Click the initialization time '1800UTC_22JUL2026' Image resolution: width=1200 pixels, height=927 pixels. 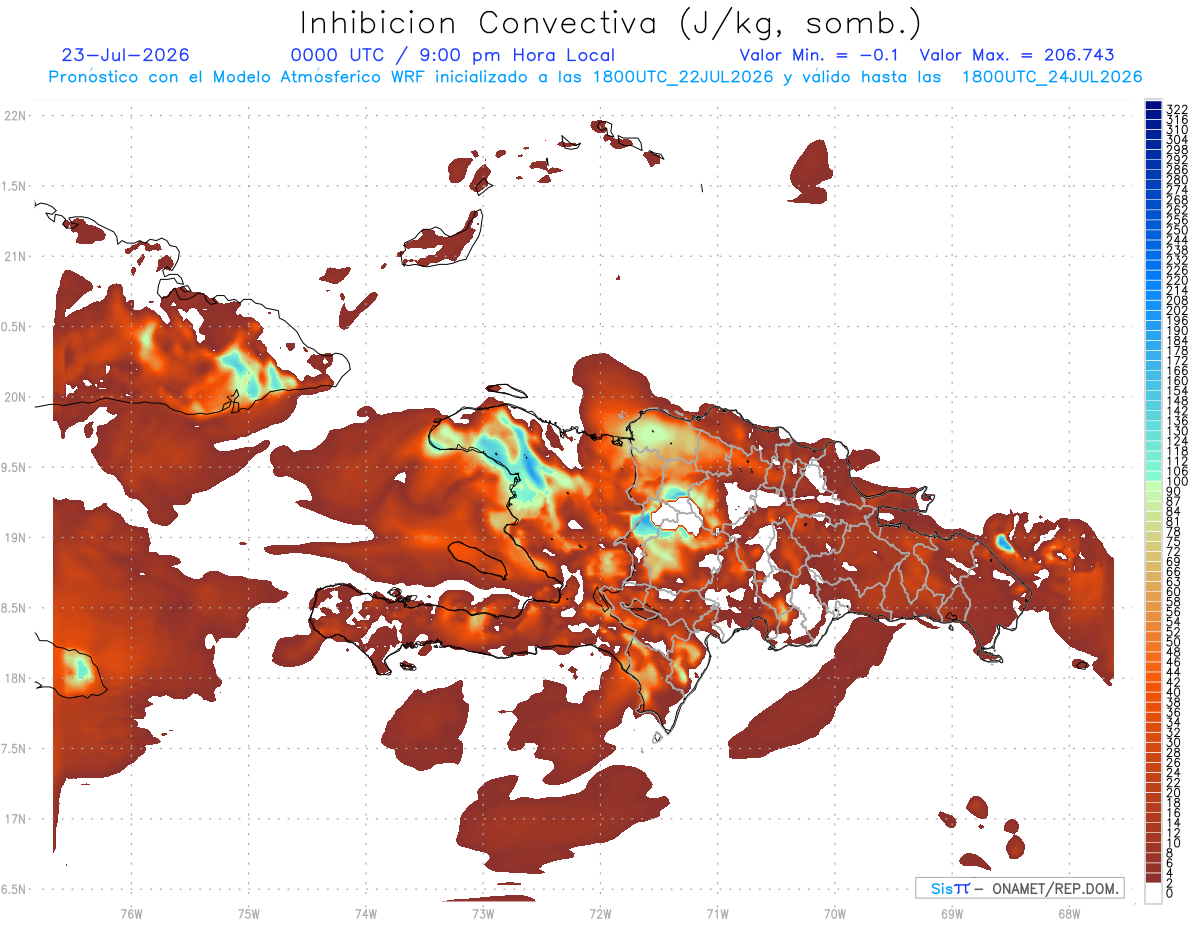coord(683,77)
